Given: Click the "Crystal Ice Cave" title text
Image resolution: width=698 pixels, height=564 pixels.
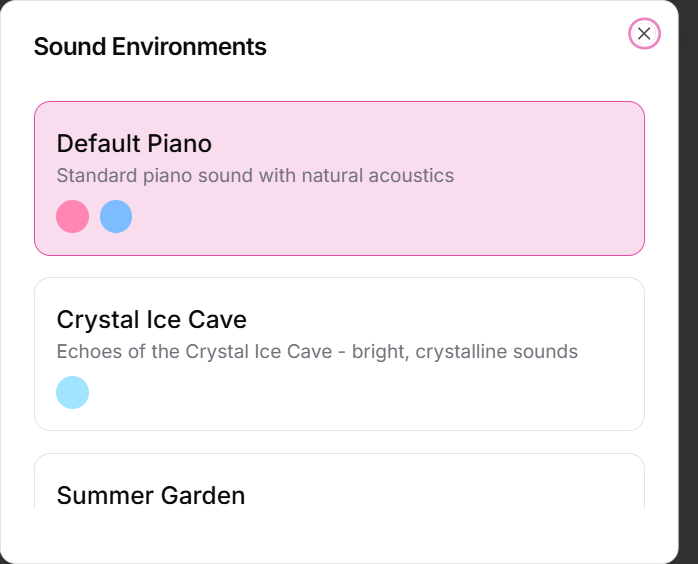Looking at the screenshot, I should click(x=152, y=320).
